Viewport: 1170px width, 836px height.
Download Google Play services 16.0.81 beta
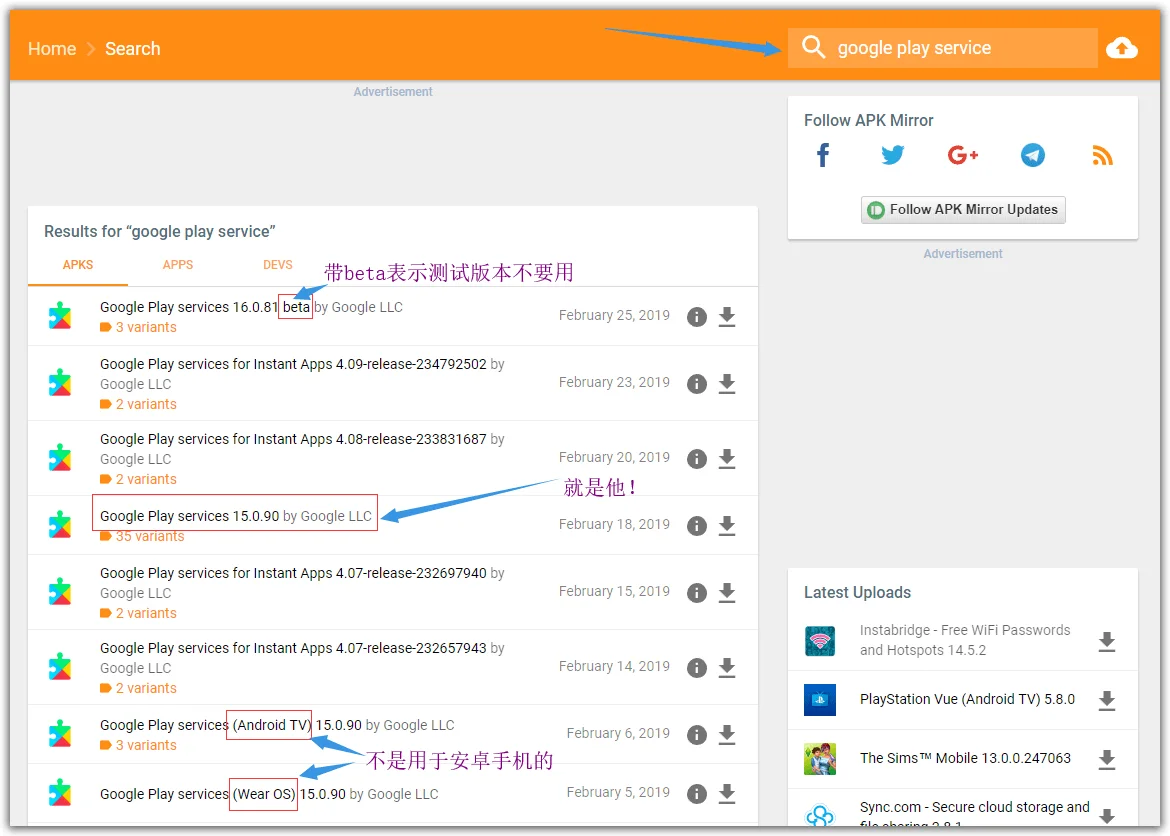point(727,316)
